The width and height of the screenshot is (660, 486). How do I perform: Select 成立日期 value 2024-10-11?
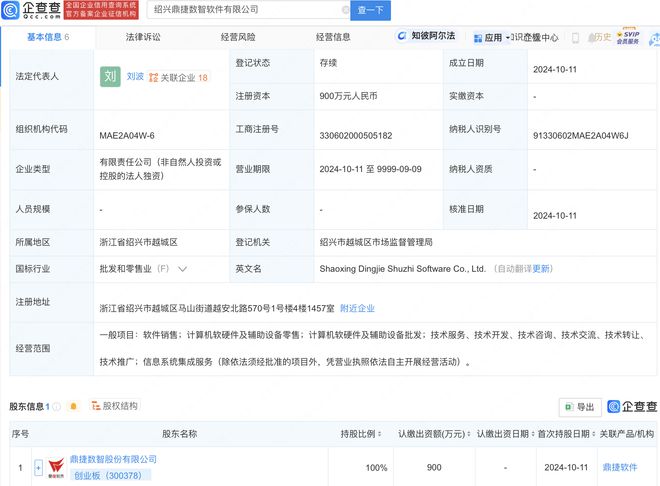click(555, 69)
